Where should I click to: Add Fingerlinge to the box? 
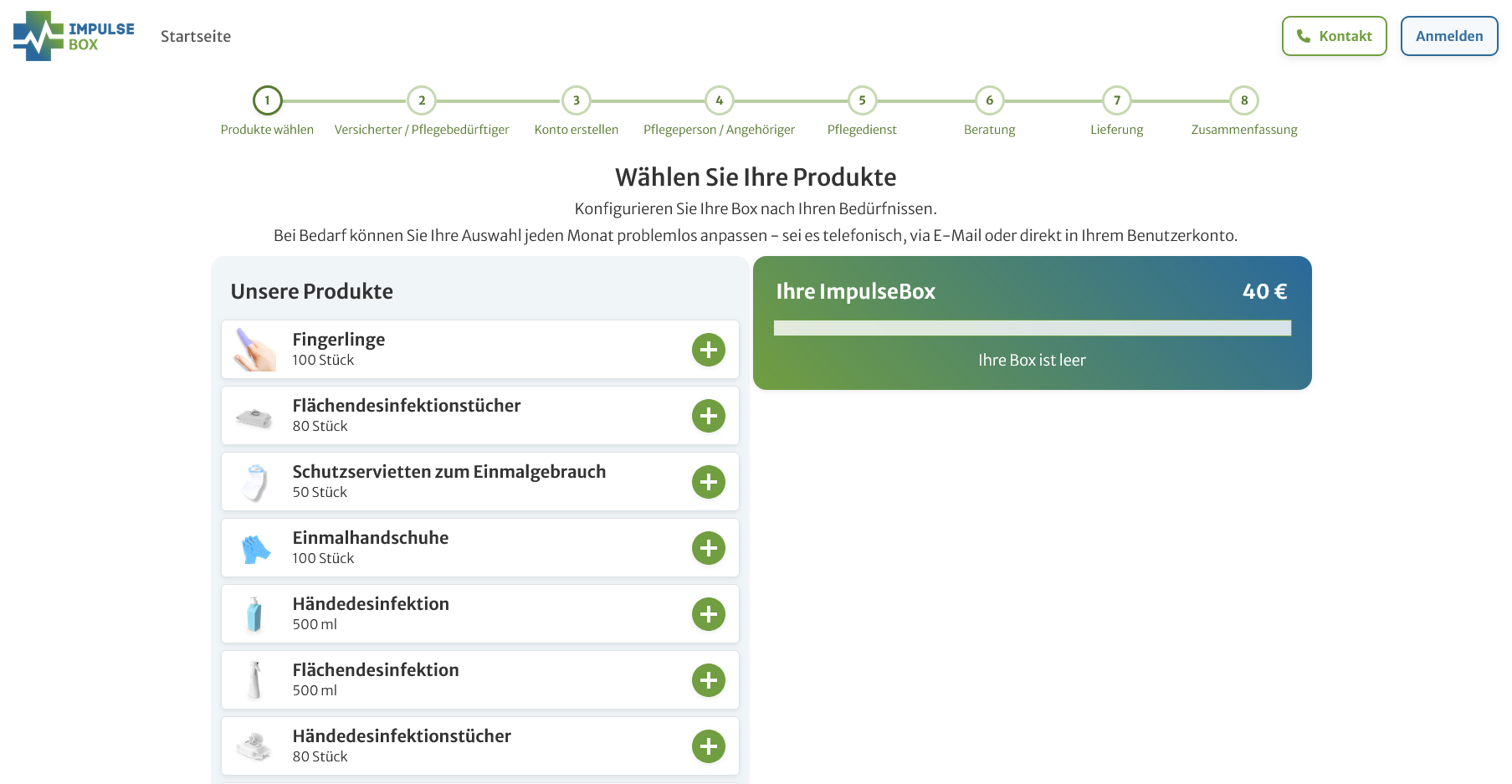tap(708, 350)
